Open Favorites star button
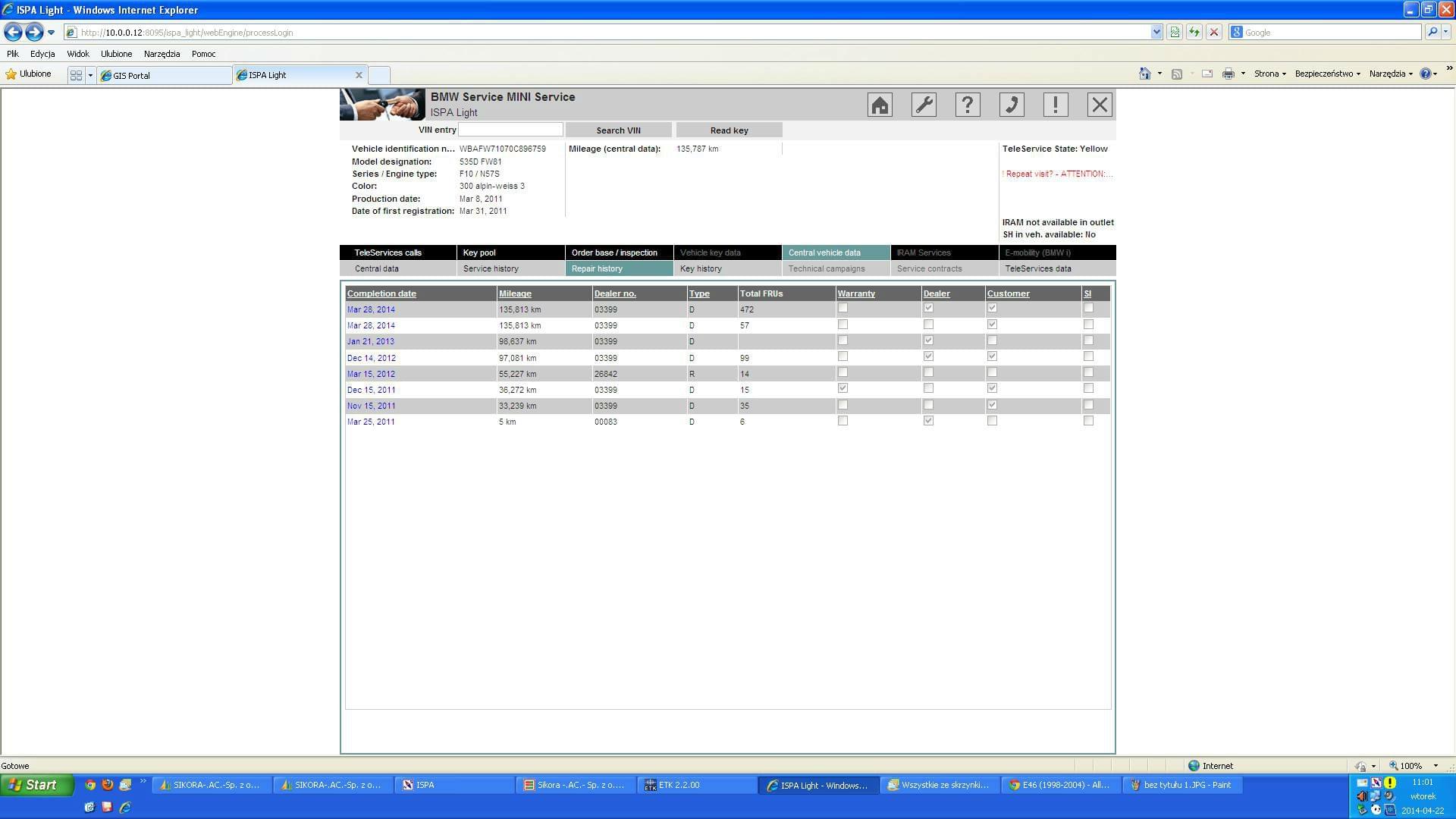Viewport: 1456px width, 819px height. tap(29, 74)
